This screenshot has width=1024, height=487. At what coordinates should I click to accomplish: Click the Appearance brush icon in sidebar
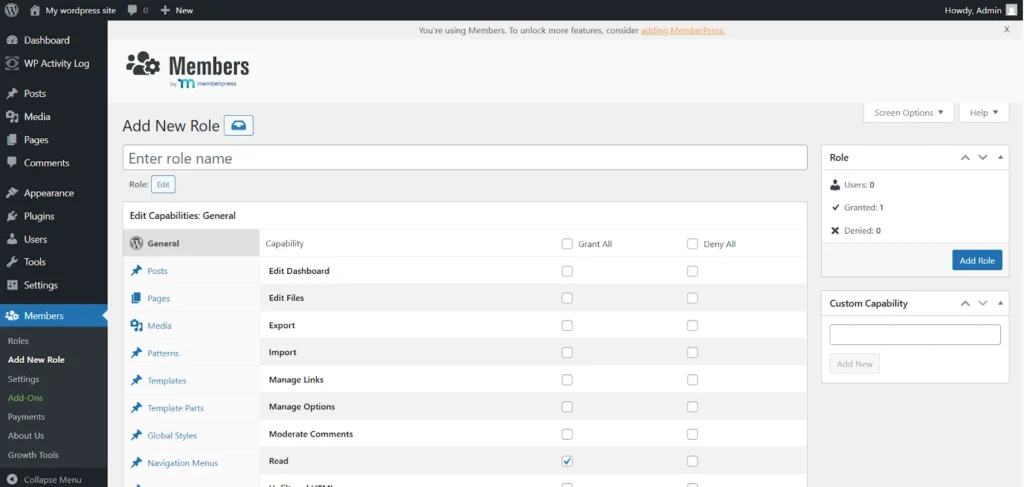[12, 193]
